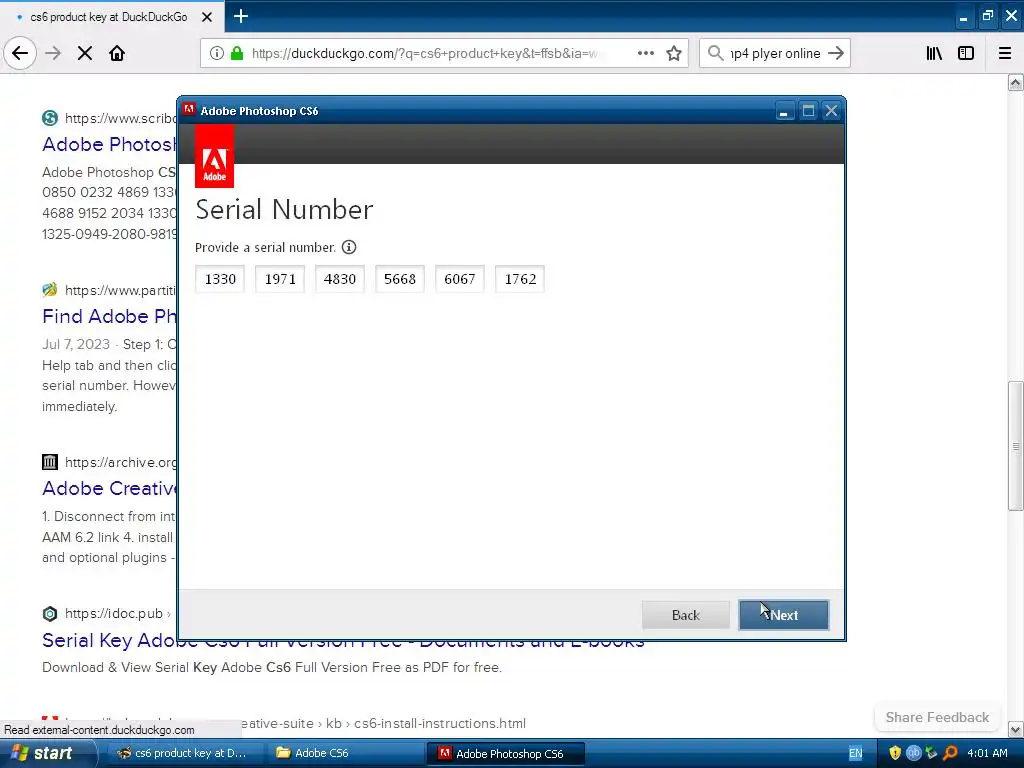1024x768 pixels.
Task: Click the security shield tray icon
Action: [x=895, y=753]
